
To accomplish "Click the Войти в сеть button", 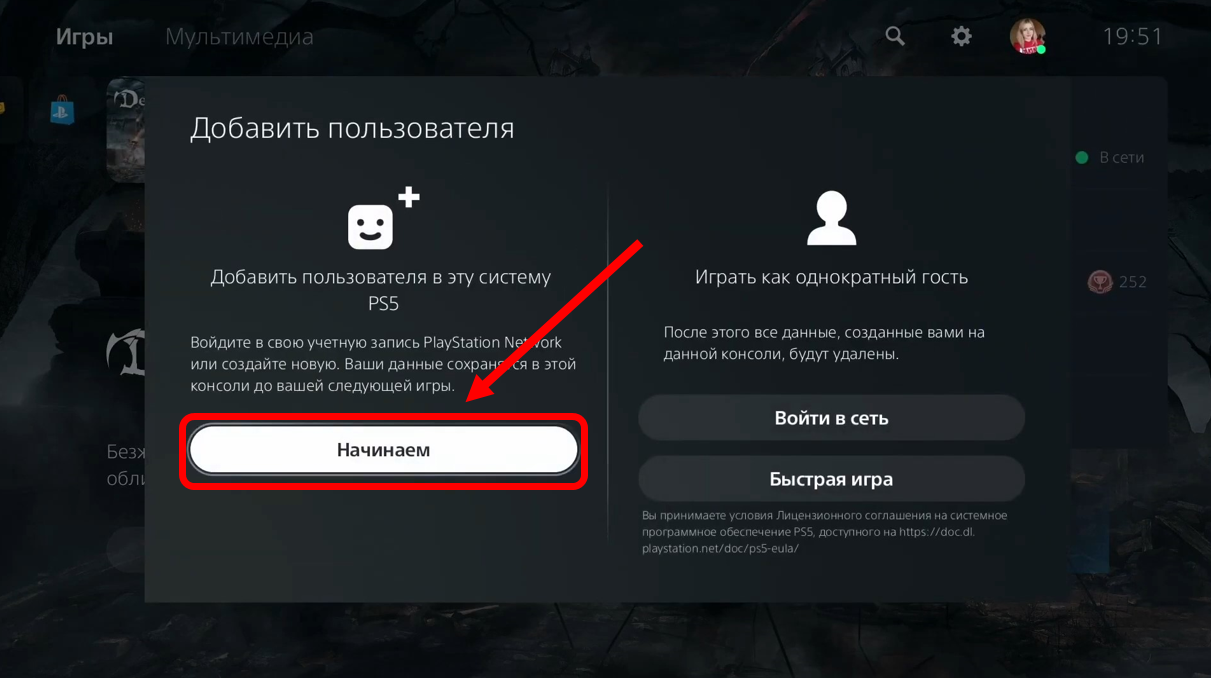I will (x=831, y=418).
